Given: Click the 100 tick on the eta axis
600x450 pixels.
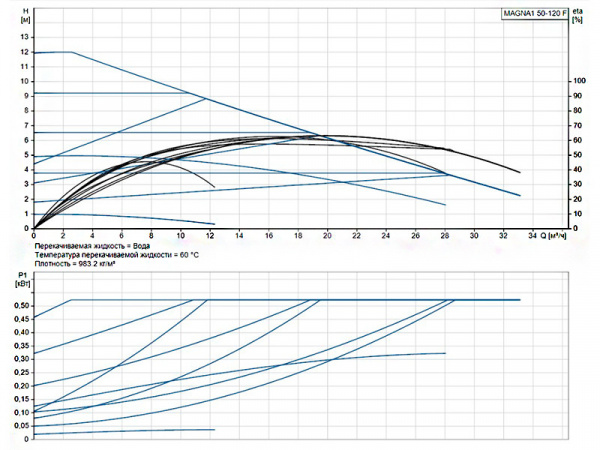Looking at the screenshot, I should click(576, 82).
